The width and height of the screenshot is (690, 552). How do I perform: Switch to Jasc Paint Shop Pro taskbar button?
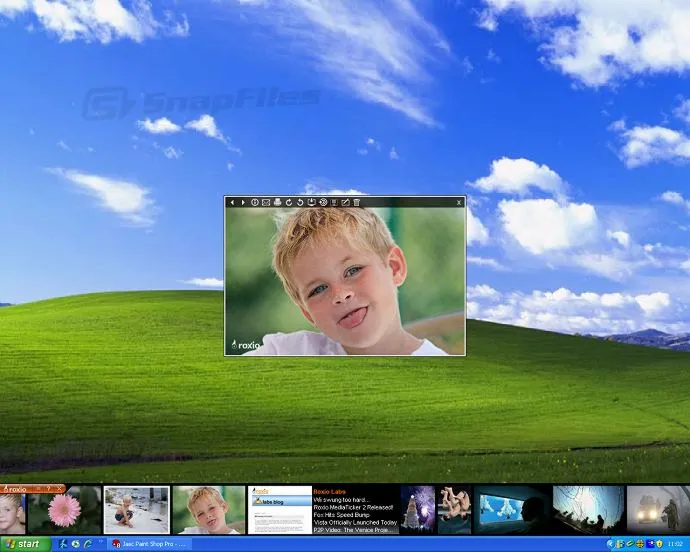pos(150,544)
